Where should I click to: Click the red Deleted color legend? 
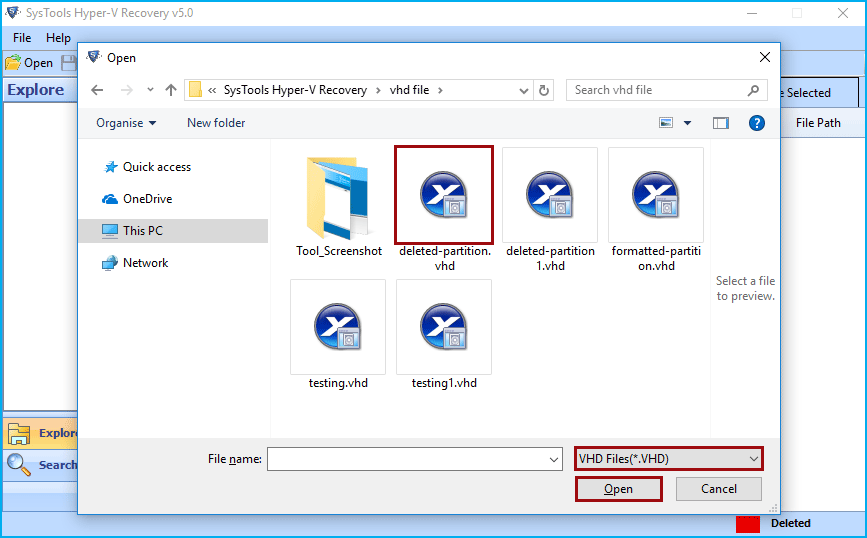click(748, 524)
